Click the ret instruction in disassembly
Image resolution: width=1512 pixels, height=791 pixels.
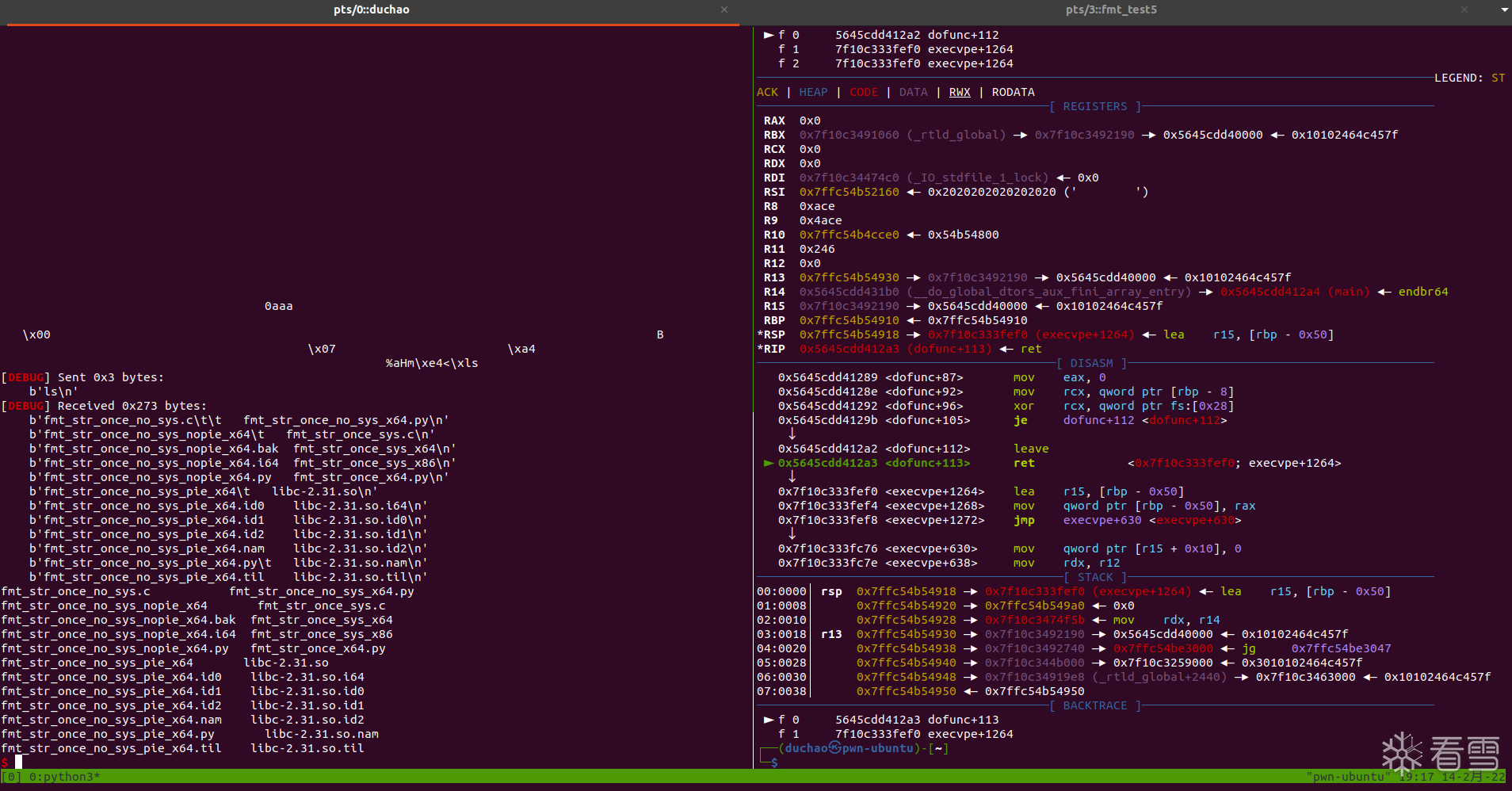[1024, 463]
